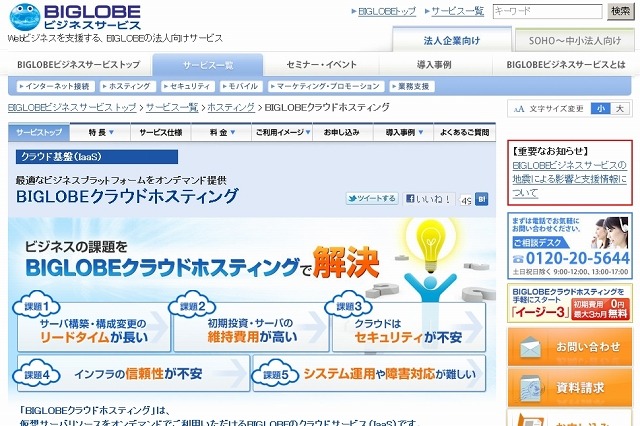The width and height of the screenshot is (640, 426).
Task: Click the BIGLOBE globe mascot logo
Action: [x=24, y=17]
